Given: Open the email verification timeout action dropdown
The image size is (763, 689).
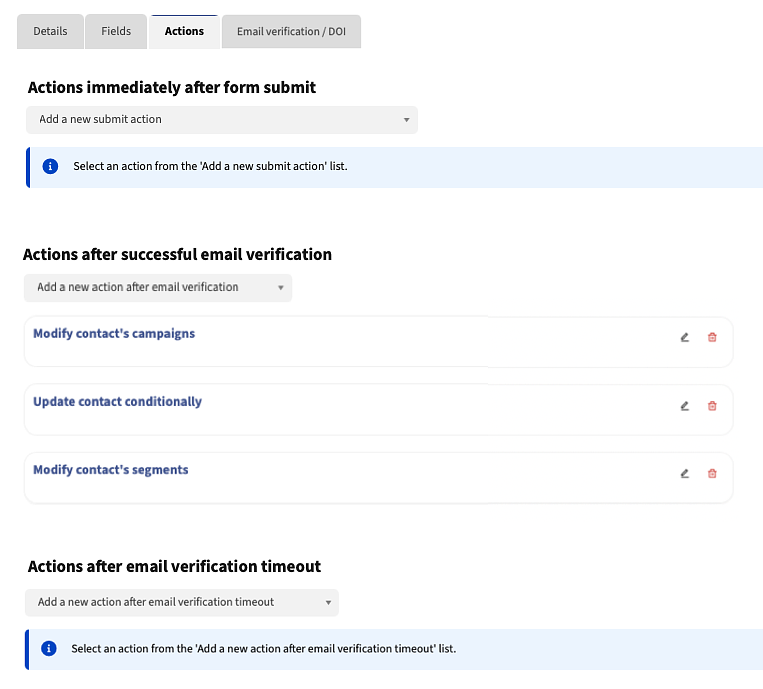Looking at the screenshot, I should click(x=181, y=602).
